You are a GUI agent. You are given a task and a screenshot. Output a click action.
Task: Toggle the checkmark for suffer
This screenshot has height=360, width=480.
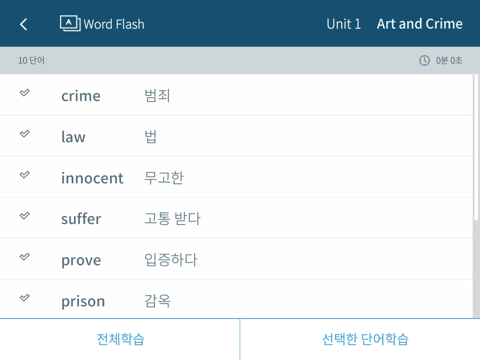pyautogui.click(x=24, y=216)
